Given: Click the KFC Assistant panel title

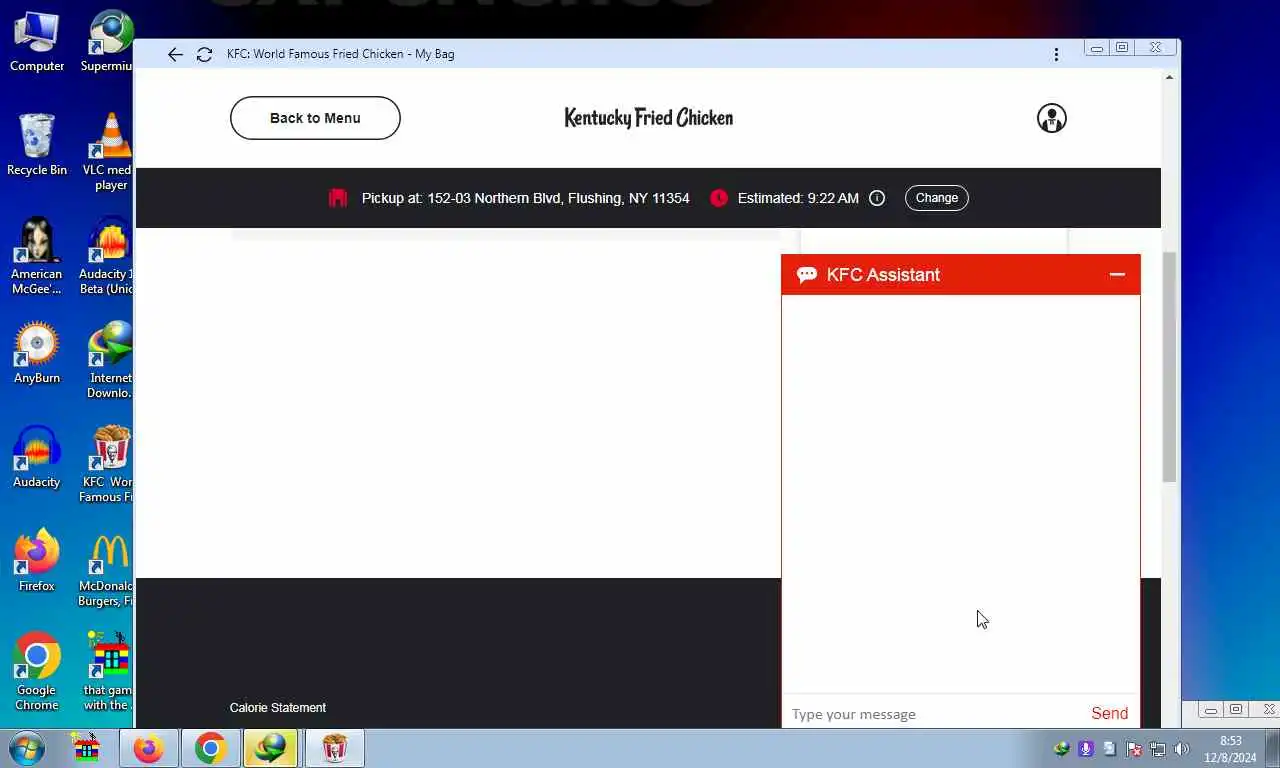Looking at the screenshot, I should click(883, 275).
